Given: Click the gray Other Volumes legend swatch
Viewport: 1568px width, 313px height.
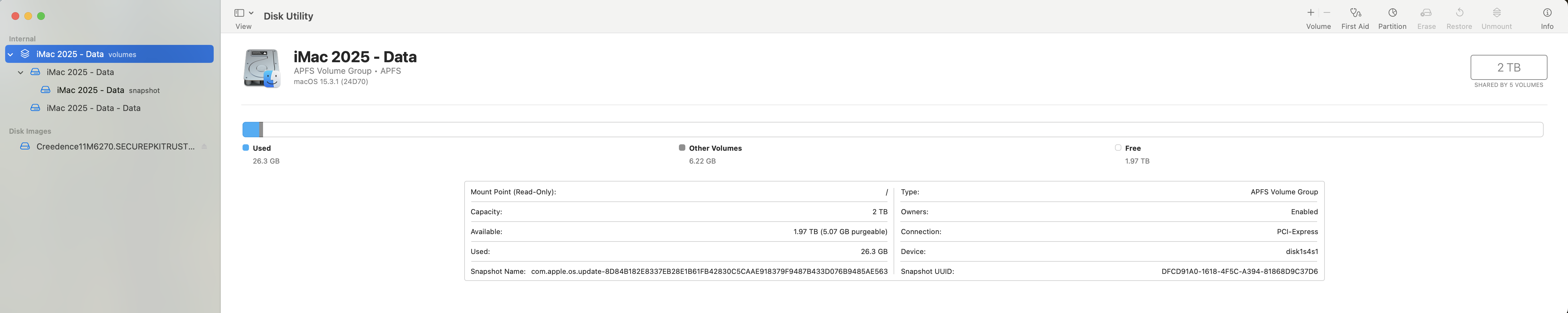Looking at the screenshot, I should 682,148.
